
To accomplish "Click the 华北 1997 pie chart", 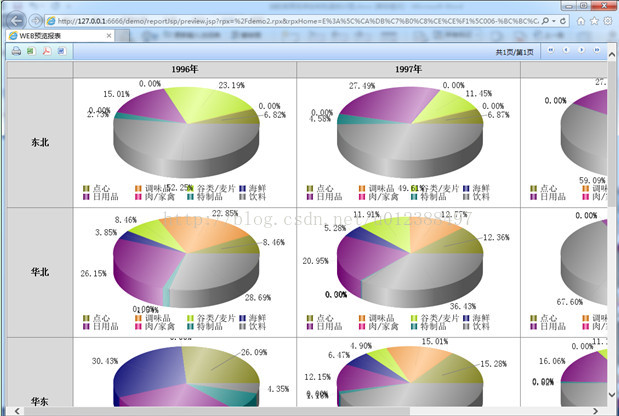I will click(410, 261).
